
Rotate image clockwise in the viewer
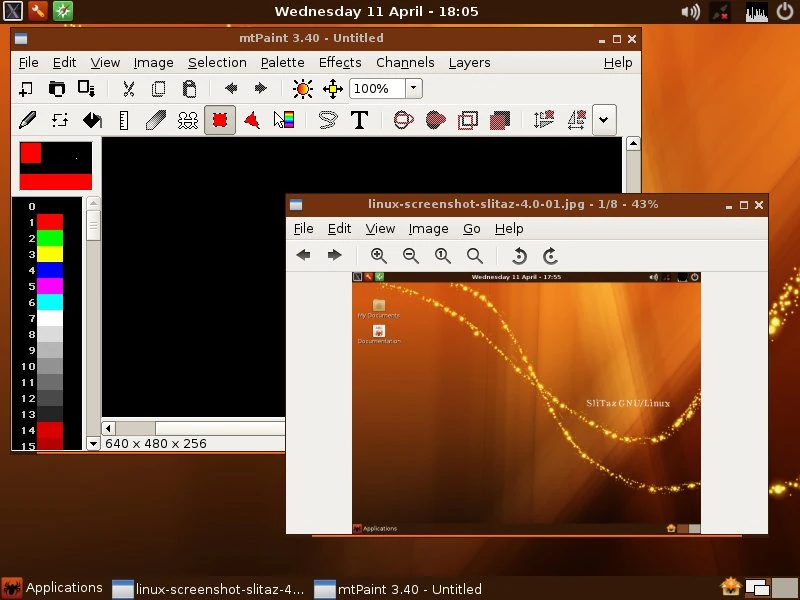coord(550,255)
